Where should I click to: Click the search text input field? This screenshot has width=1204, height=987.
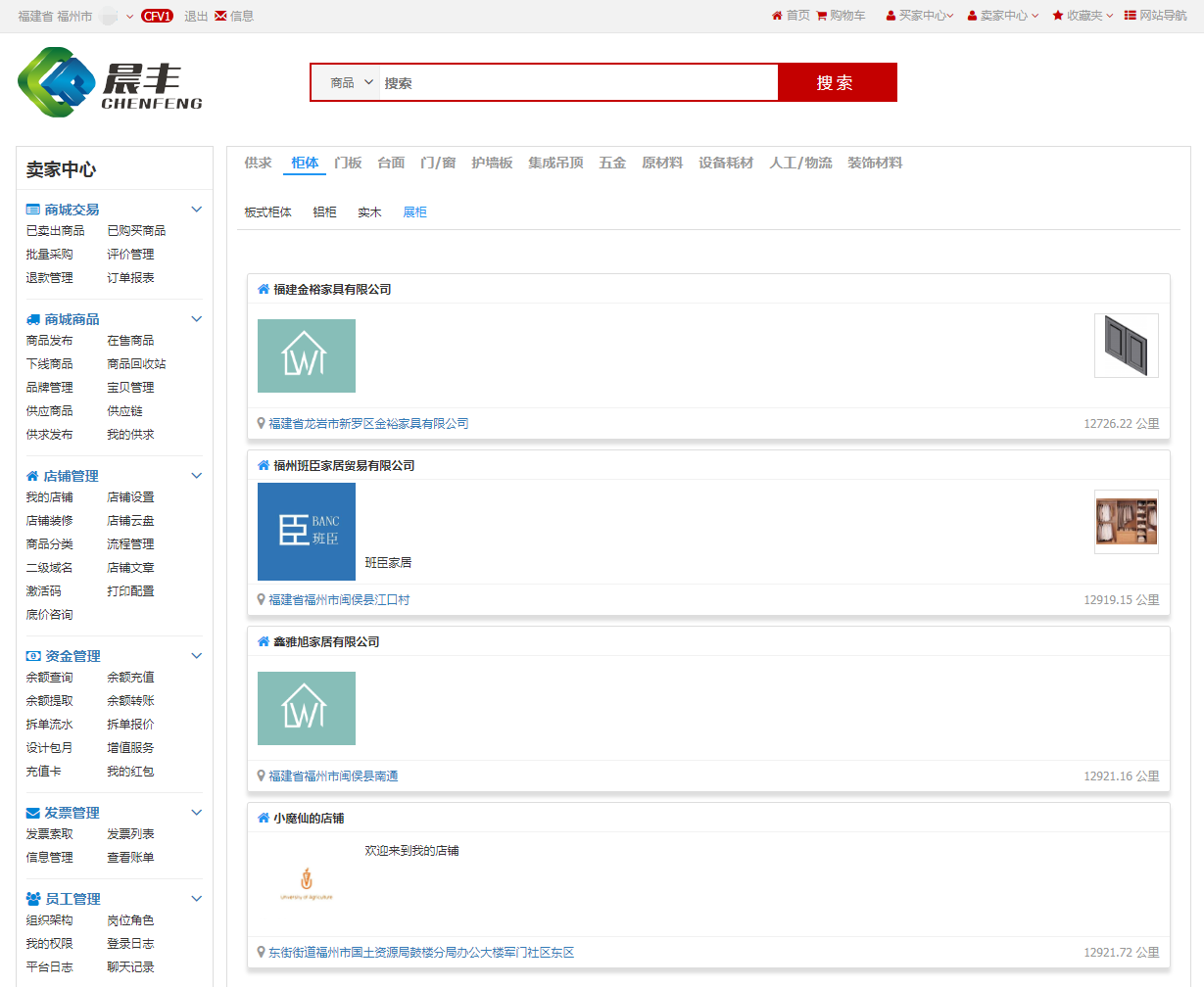[578, 83]
